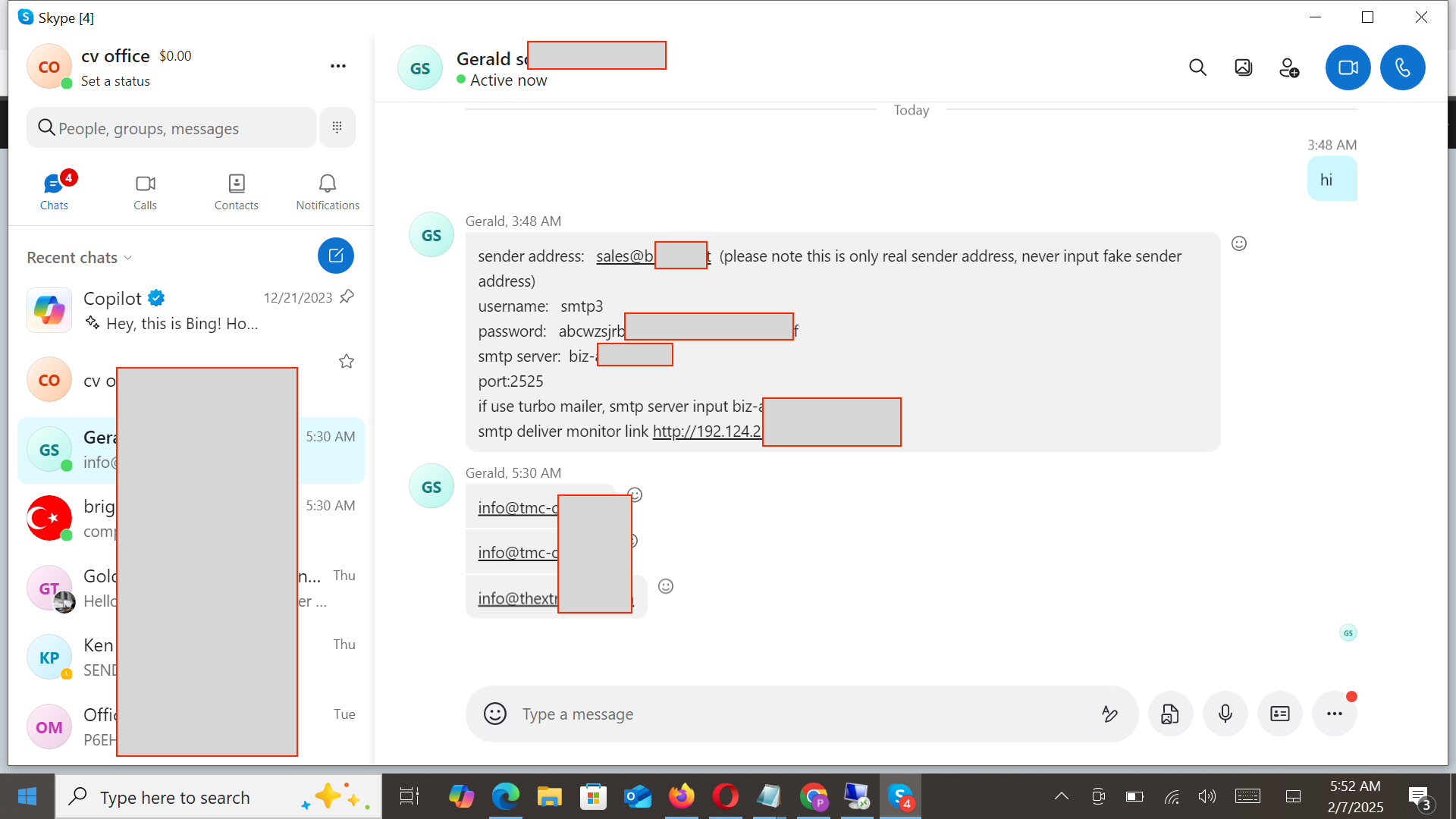Attach a file to the message

click(x=1170, y=714)
